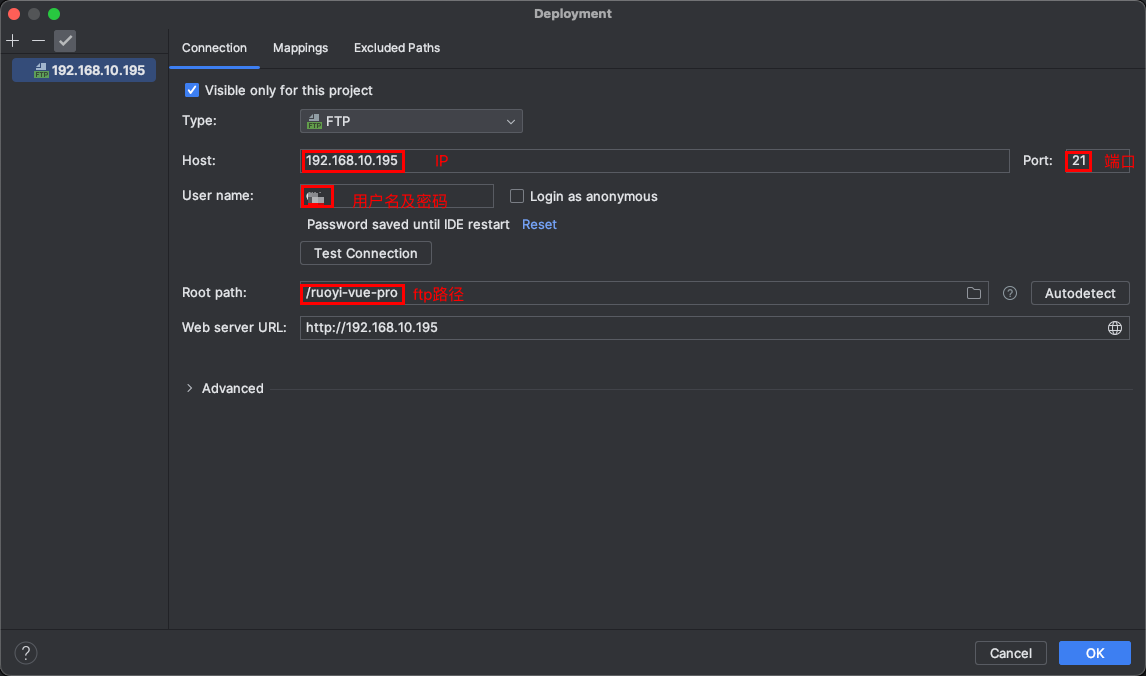Focus the User name field
This screenshot has width=1146, height=676.
coord(397,196)
